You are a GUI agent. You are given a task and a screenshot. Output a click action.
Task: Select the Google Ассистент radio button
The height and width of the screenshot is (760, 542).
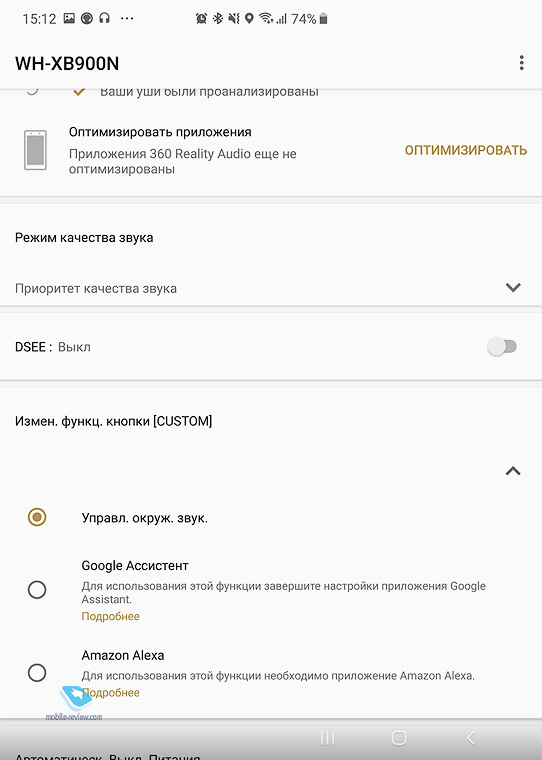click(37, 590)
